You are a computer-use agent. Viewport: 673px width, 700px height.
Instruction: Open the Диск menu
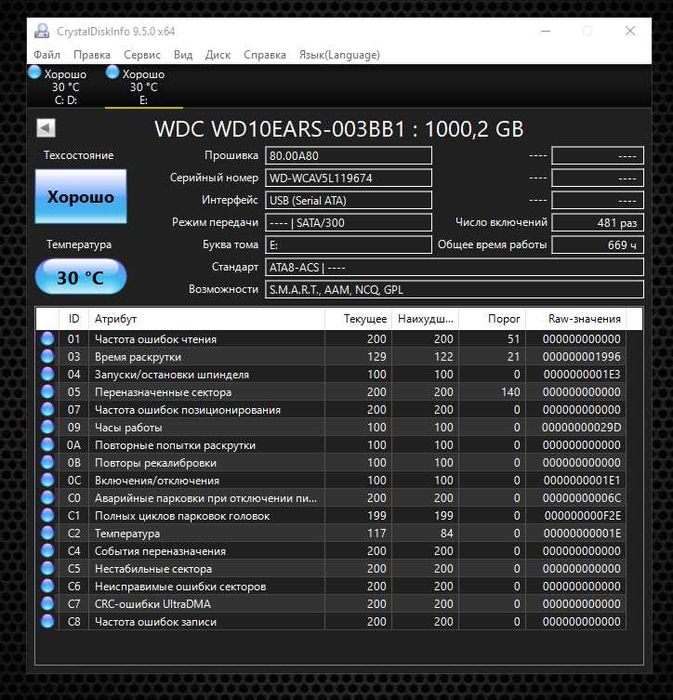click(x=218, y=54)
